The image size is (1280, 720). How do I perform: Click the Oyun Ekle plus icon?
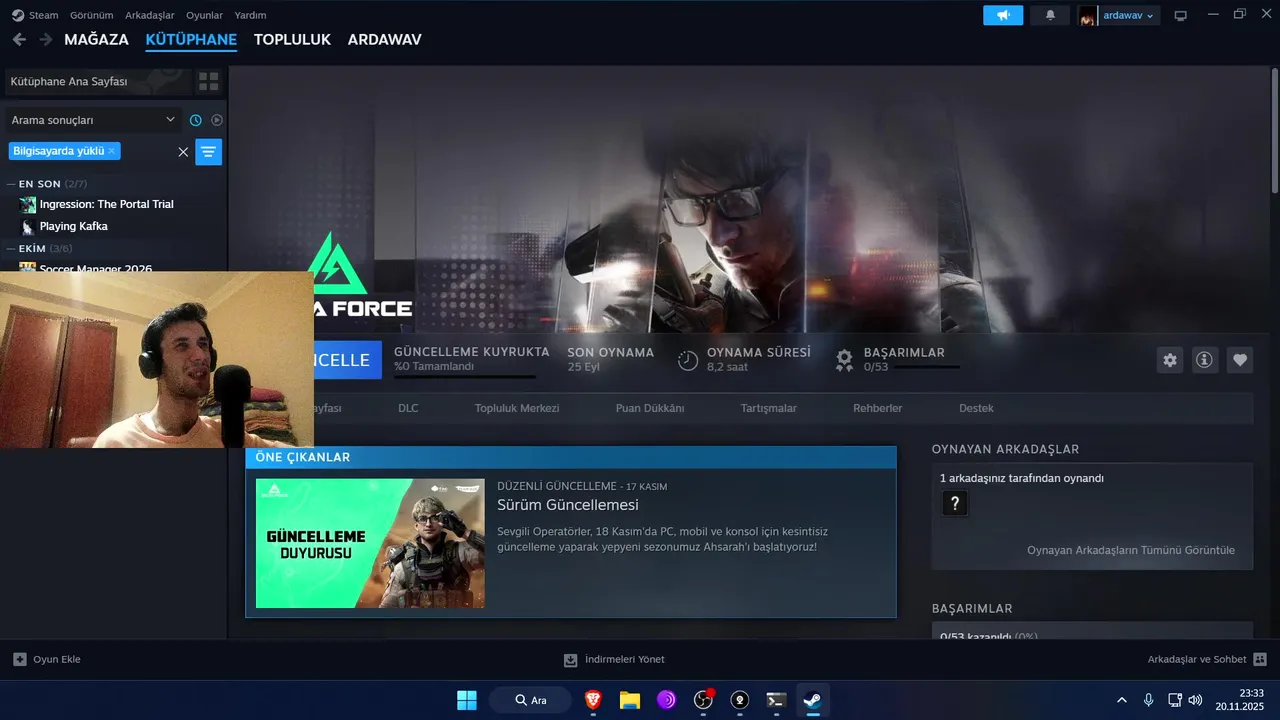click(x=20, y=659)
